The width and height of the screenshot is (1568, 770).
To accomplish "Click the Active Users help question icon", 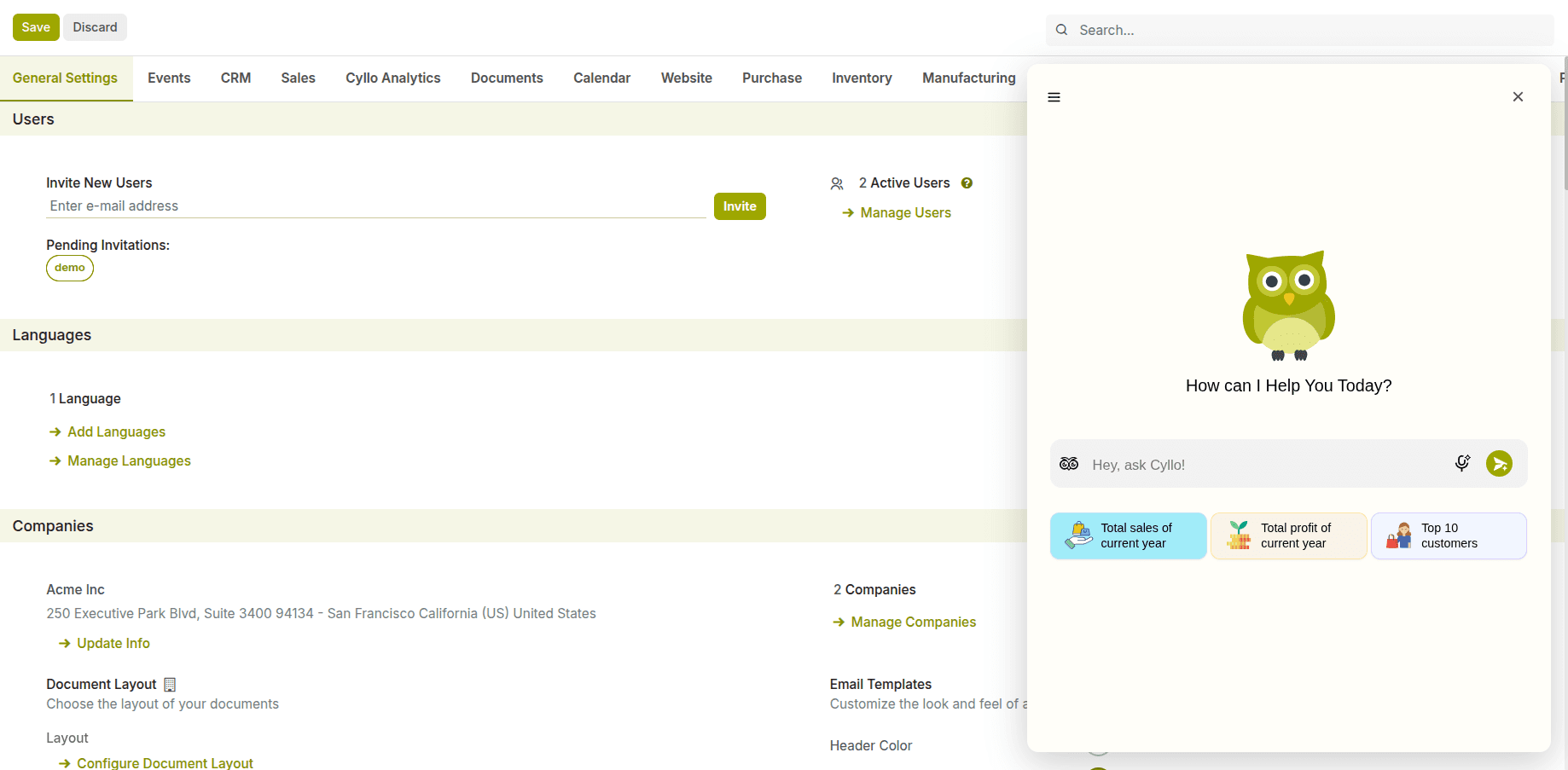I will point(967,183).
